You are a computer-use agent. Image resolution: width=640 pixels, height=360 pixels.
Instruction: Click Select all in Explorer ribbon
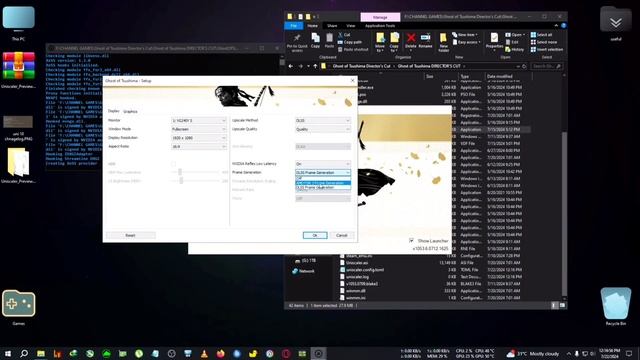point(541,35)
